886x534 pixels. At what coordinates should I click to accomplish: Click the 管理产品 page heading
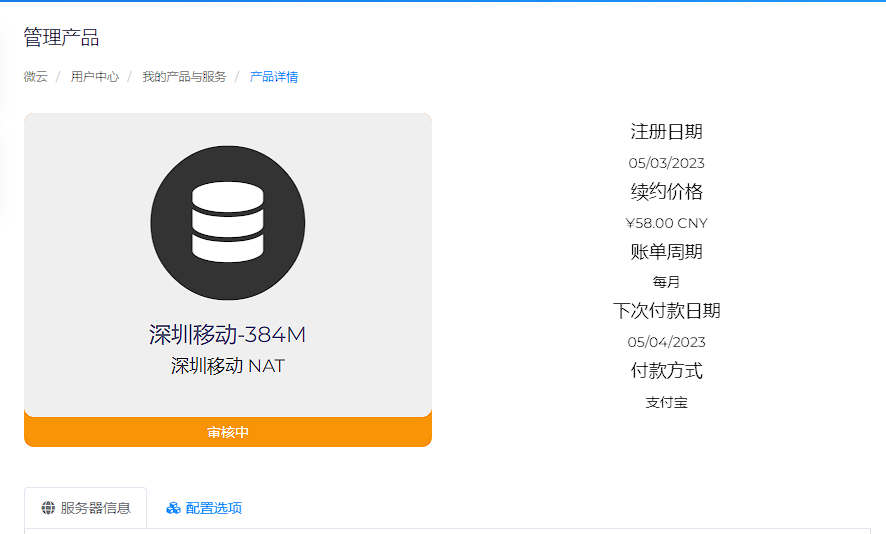(62, 37)
